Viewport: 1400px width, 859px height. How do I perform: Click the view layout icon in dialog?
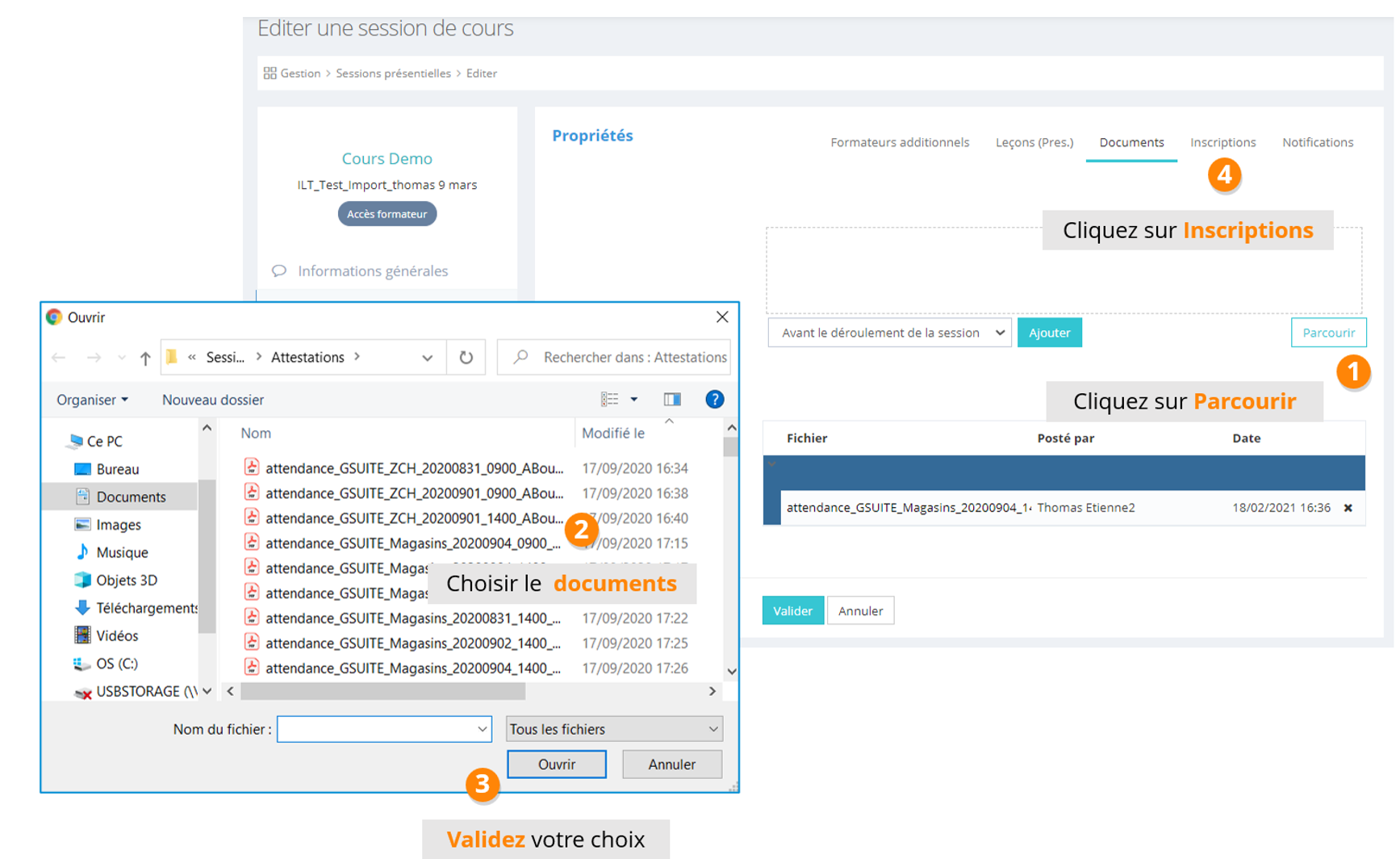pyautogui.click(x=610, y=399)
